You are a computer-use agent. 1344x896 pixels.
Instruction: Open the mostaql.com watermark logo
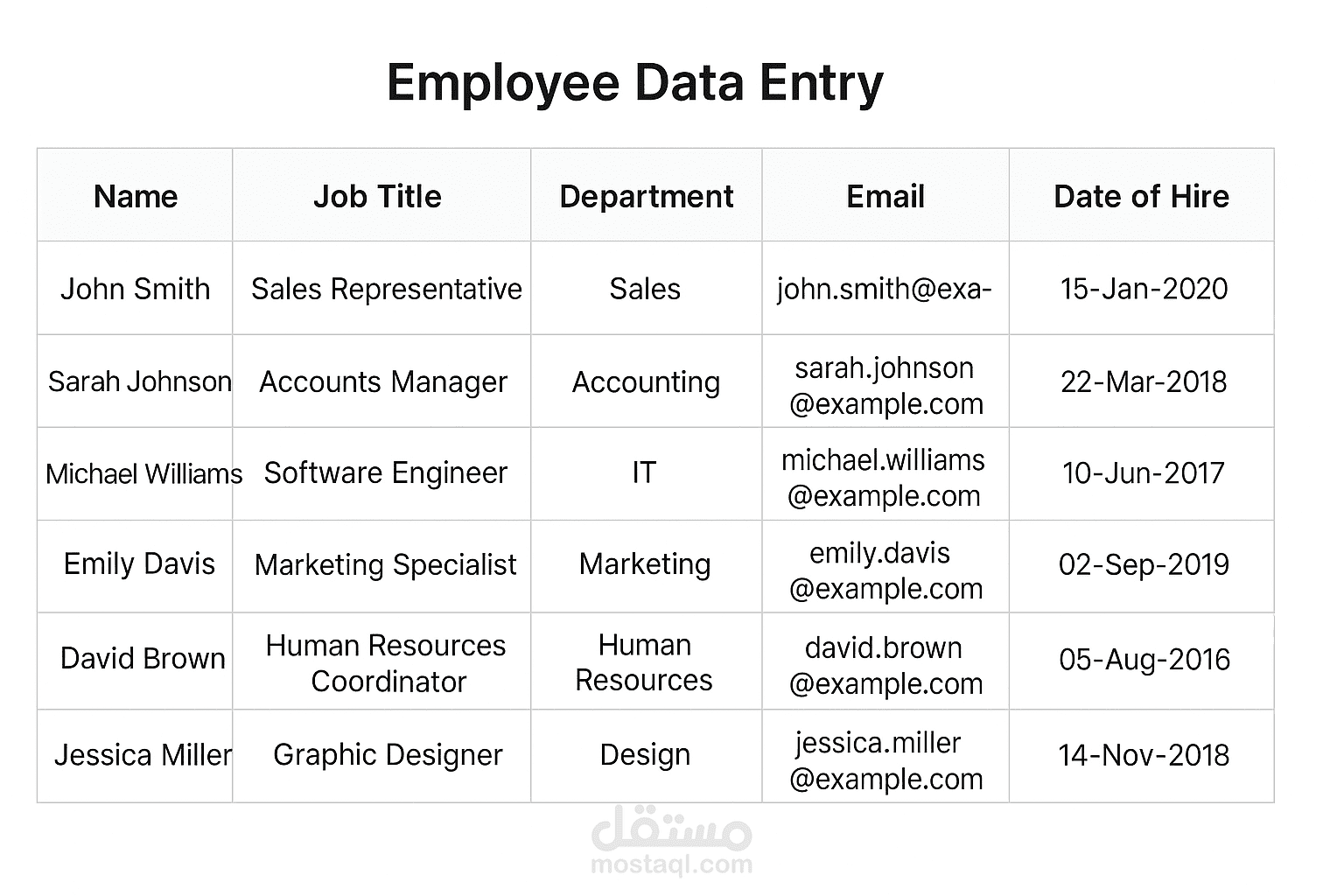[672, 841]
